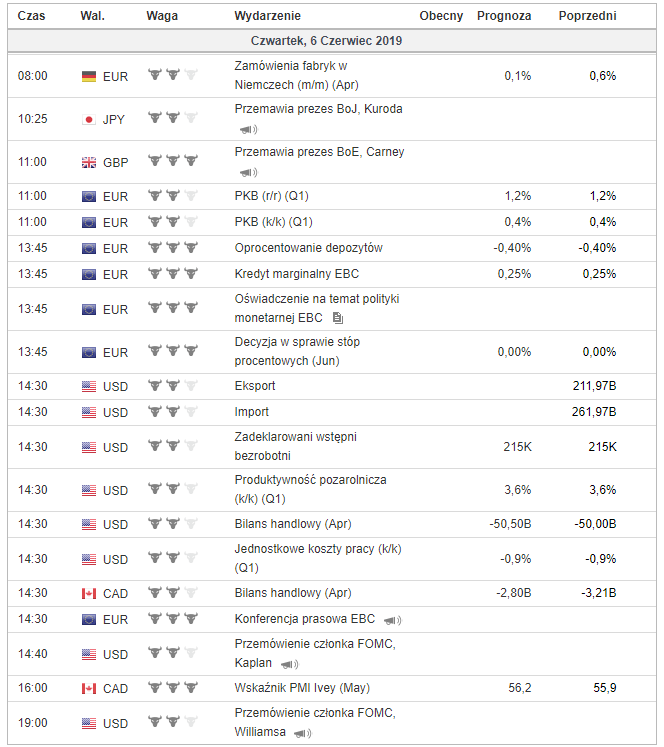Click the speaker icon beside Carney speech
The height and width of the screenshot is (747, 664).
247,172
